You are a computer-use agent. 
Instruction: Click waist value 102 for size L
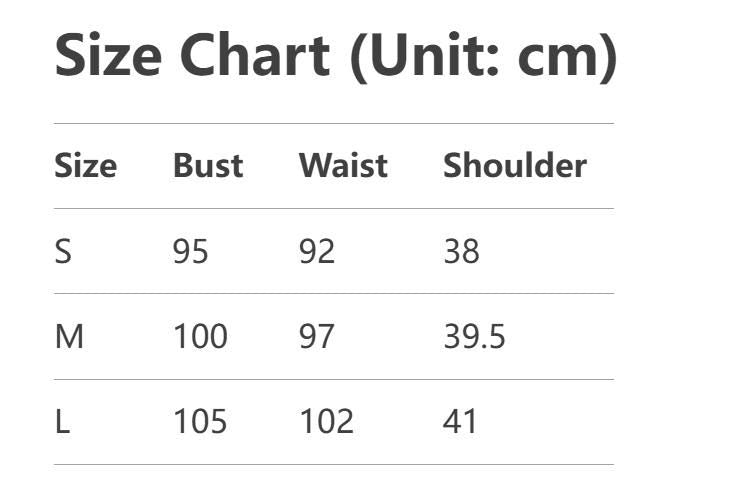point(326,422)
